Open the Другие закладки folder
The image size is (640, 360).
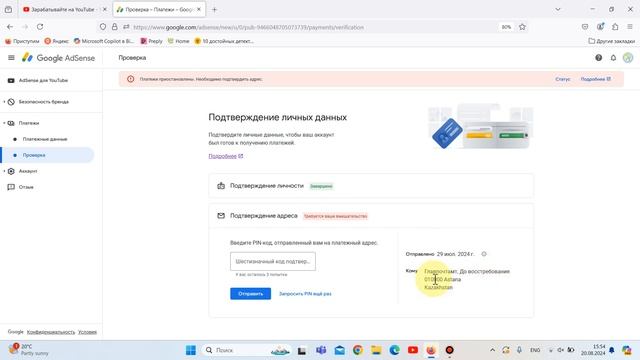(x=611, y=41)
